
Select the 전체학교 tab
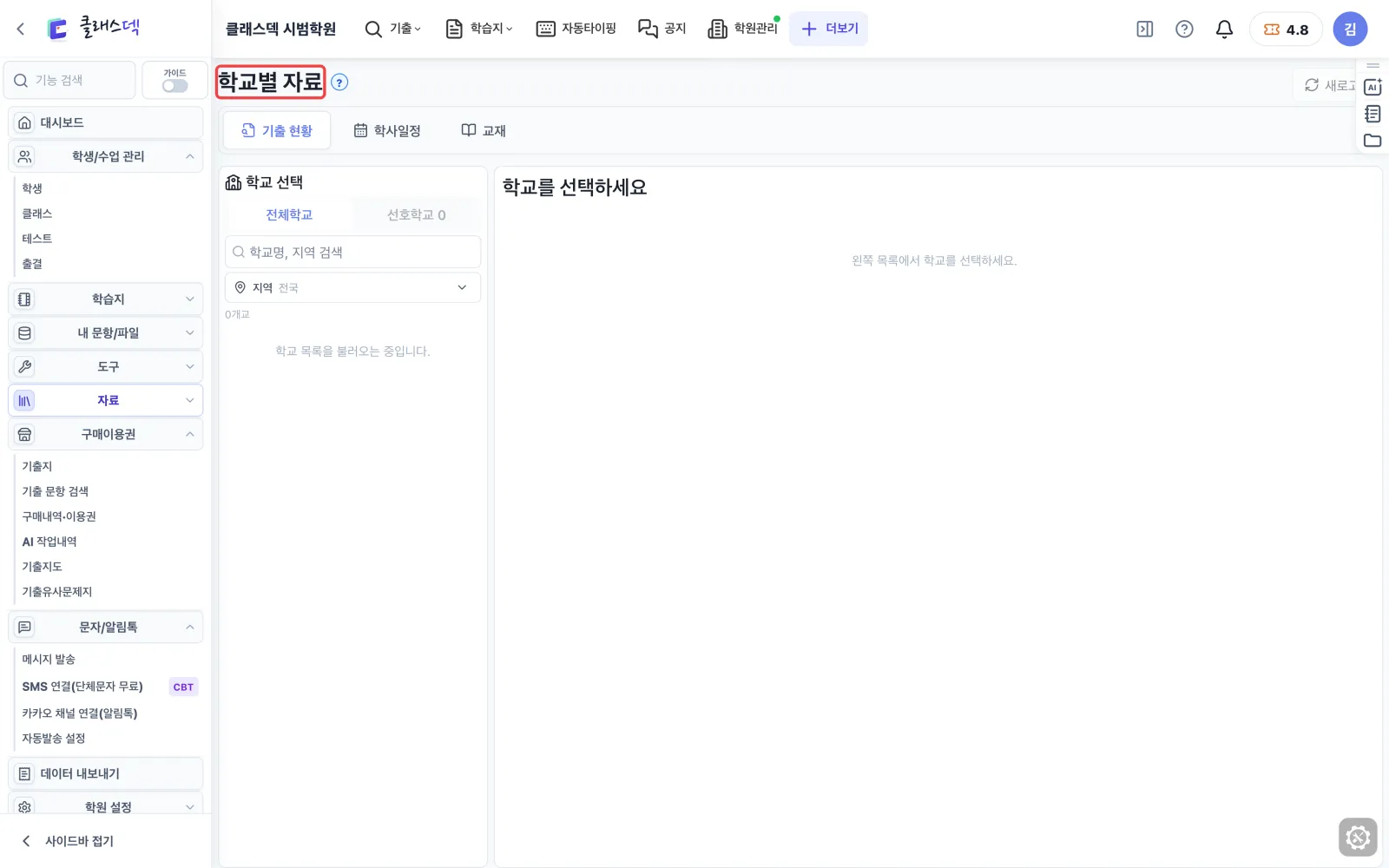click(289, 214)
